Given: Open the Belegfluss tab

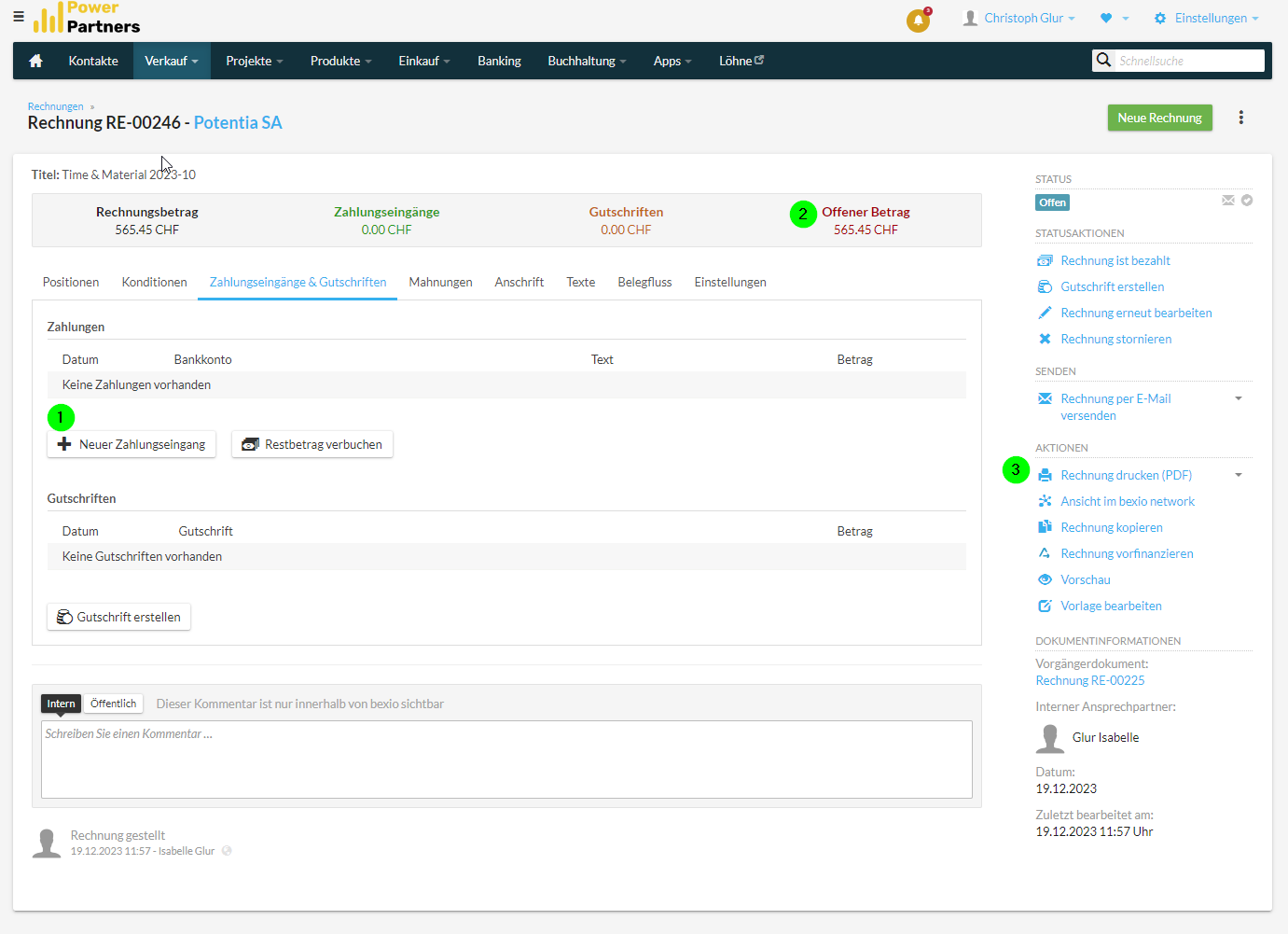Looking at the screenshot, I should (x=645, y=282).
